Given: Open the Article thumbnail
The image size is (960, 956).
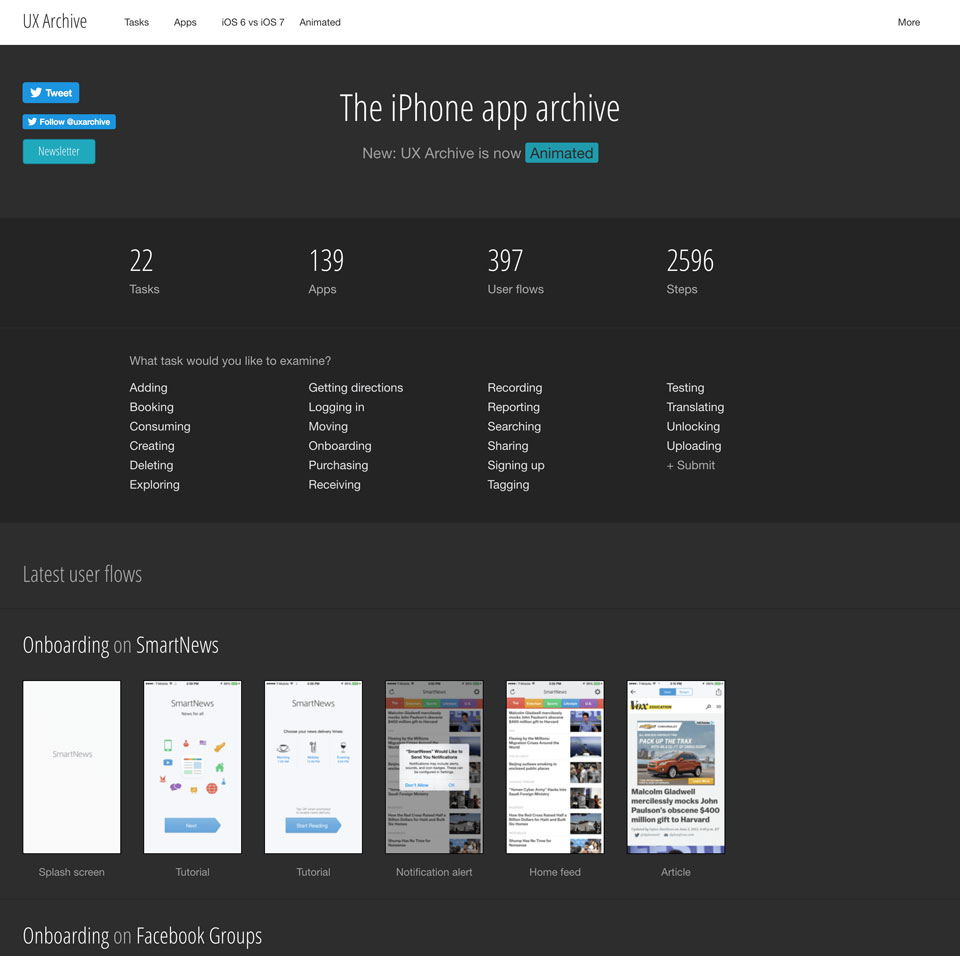Looking at the screenshot, I should [675, 767].
